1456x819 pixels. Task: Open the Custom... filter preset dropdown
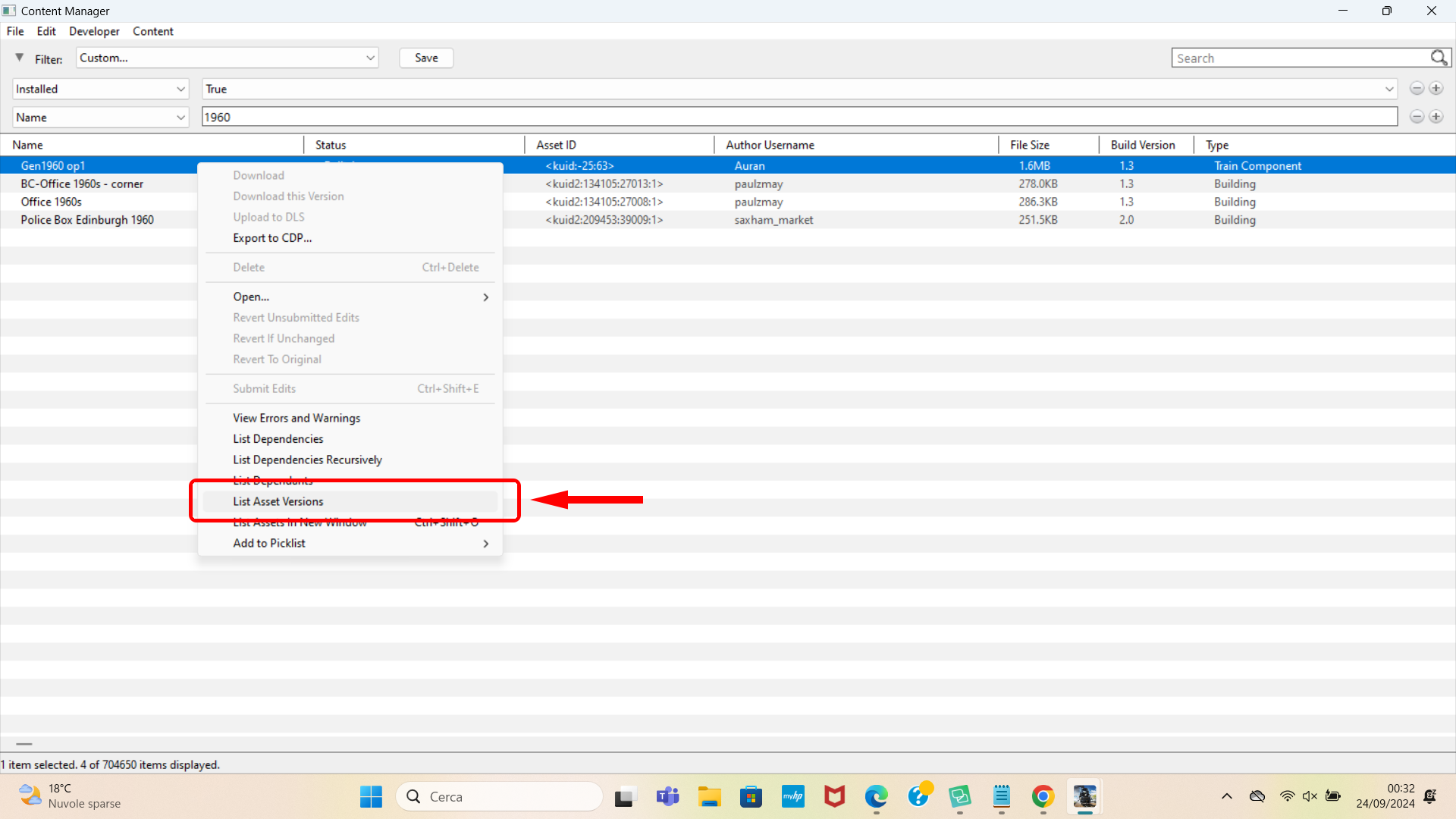[x=227, y=58]
